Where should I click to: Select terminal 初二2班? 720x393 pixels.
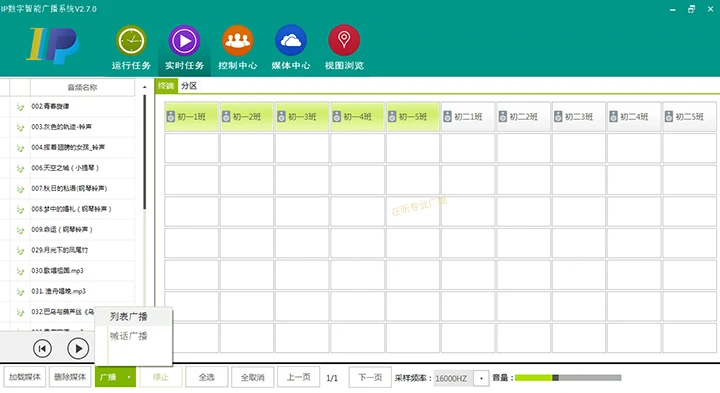[x=523, y=117]
